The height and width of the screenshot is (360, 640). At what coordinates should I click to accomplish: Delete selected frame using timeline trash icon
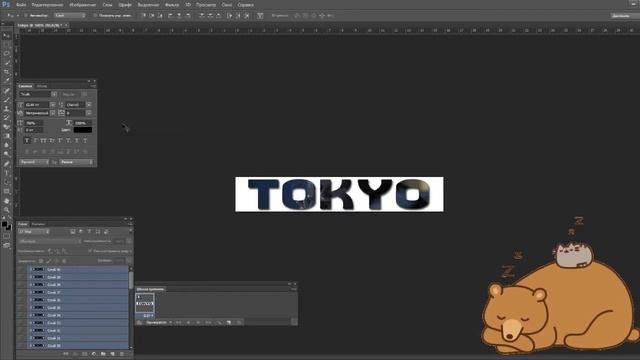(x=239, y=322)
